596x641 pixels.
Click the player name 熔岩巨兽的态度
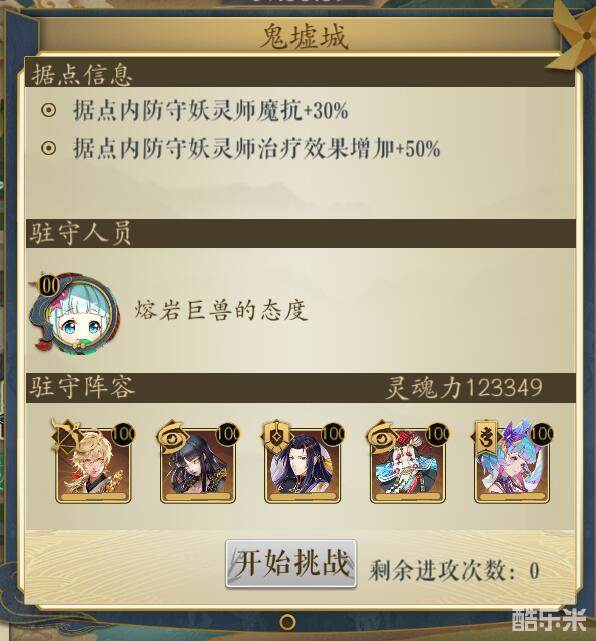click(221, 311)
